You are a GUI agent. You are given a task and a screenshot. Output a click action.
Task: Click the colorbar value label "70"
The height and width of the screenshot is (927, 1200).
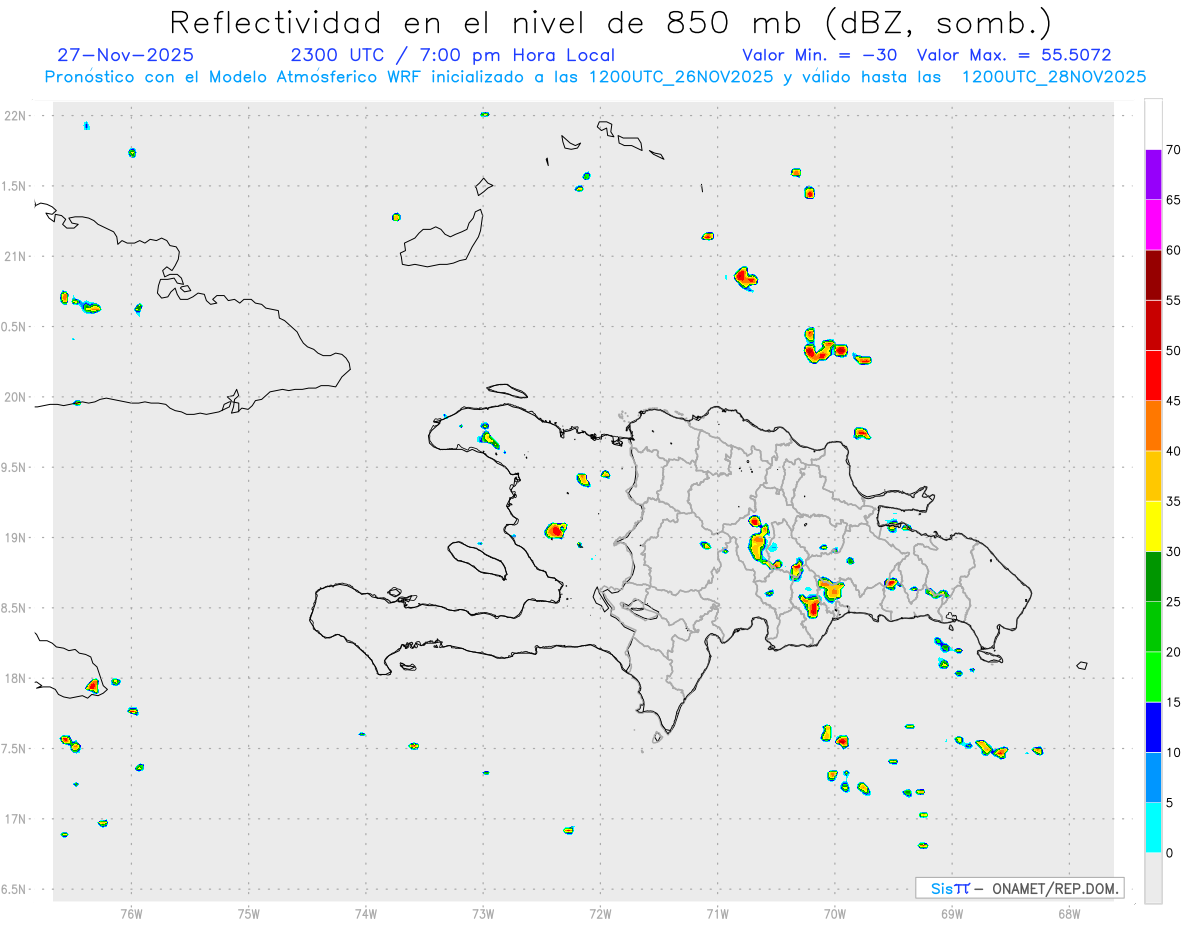coord(1174,150)
